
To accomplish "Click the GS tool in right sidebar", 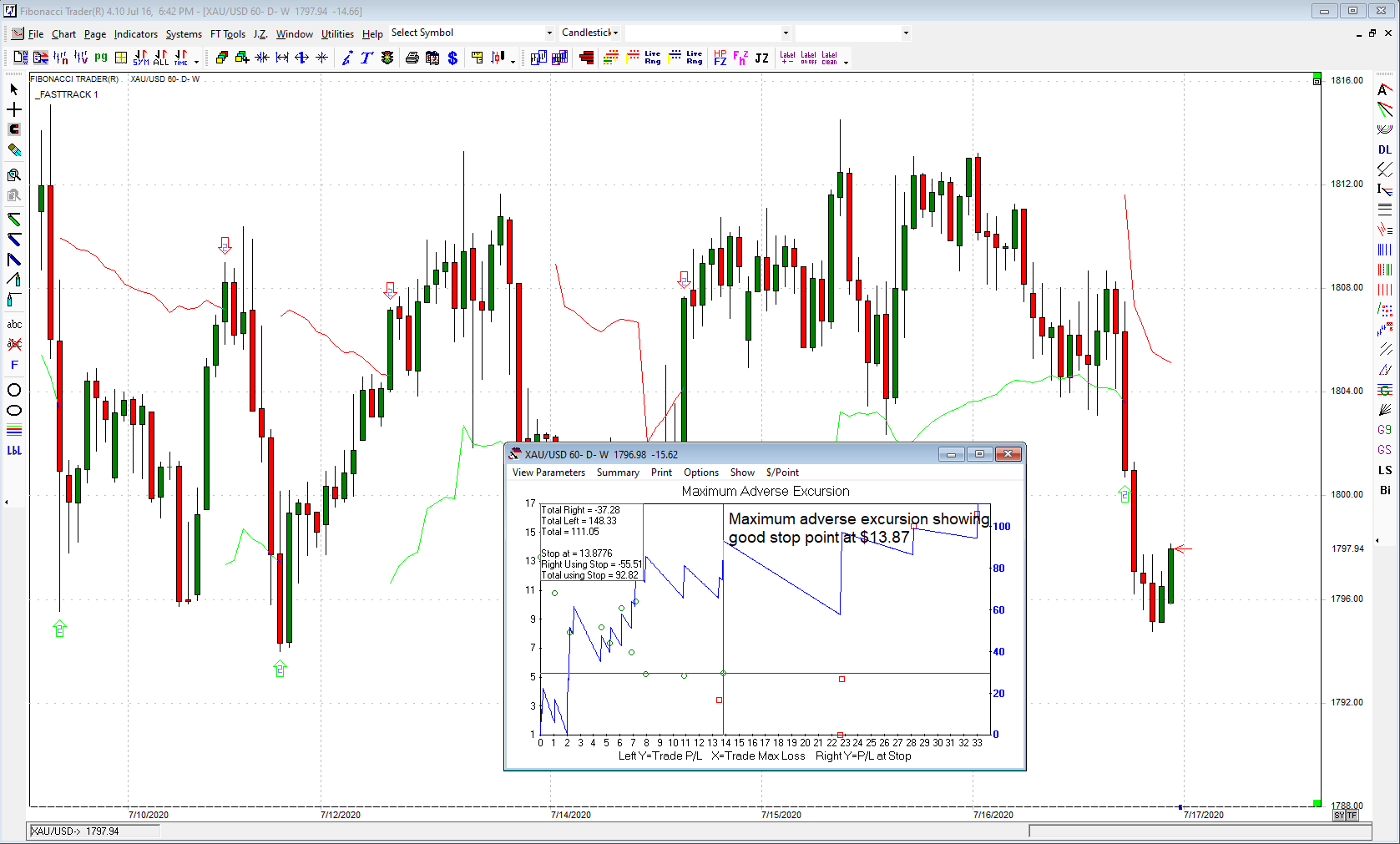I will pos(1385,450).
